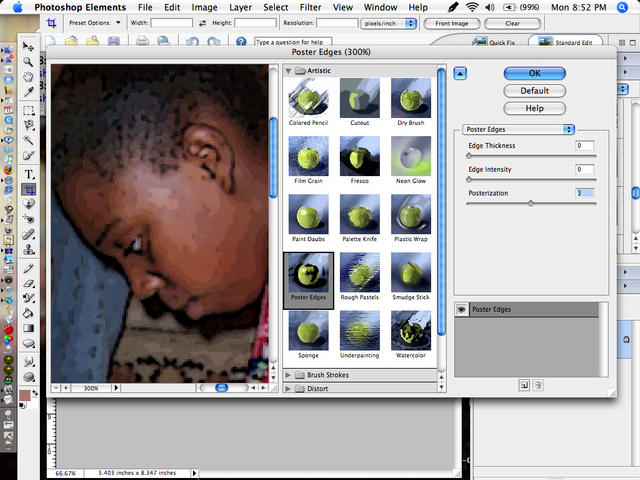The width and height of the screenshot is (640, 480).
Task: Choose the Watercolor filter thumbnail
Action: coord(411,335)
